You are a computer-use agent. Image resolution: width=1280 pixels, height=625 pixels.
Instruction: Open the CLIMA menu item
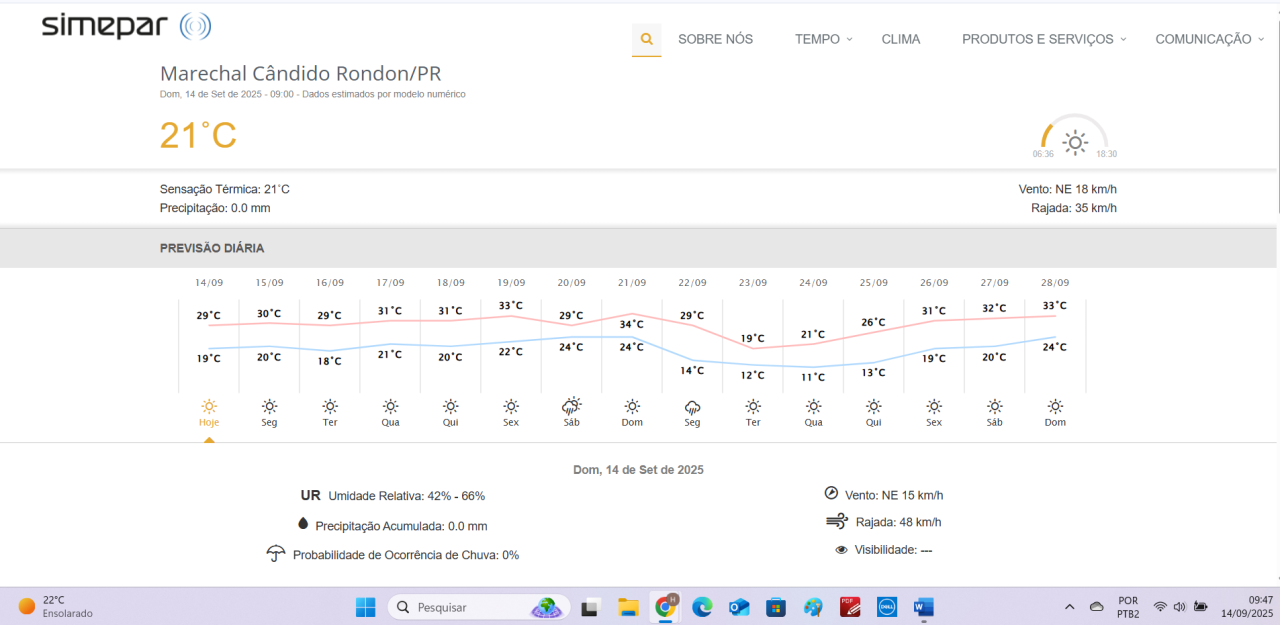coord(900,39)
